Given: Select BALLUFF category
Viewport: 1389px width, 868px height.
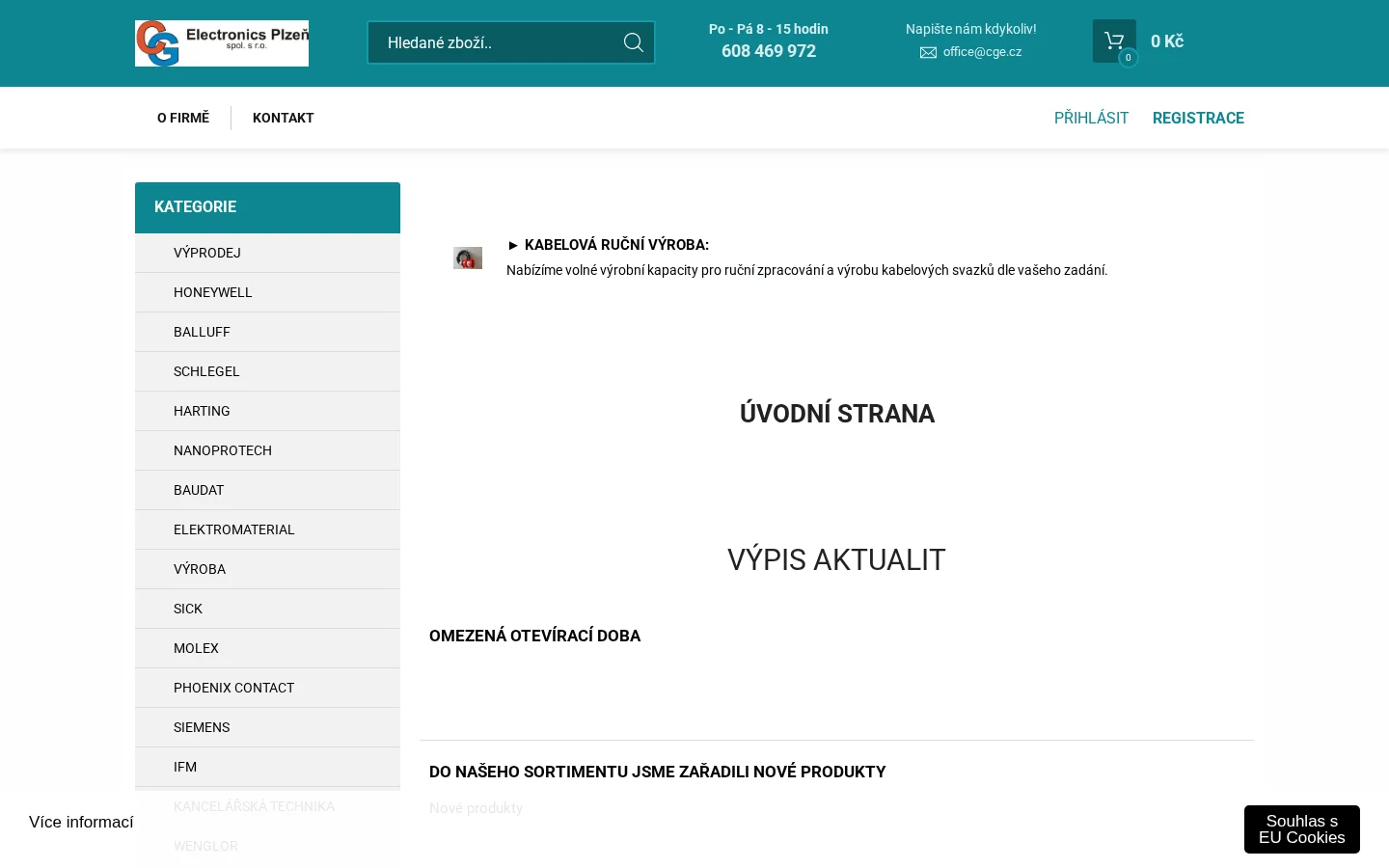Looking at the screenshot, I should [267, 332].
